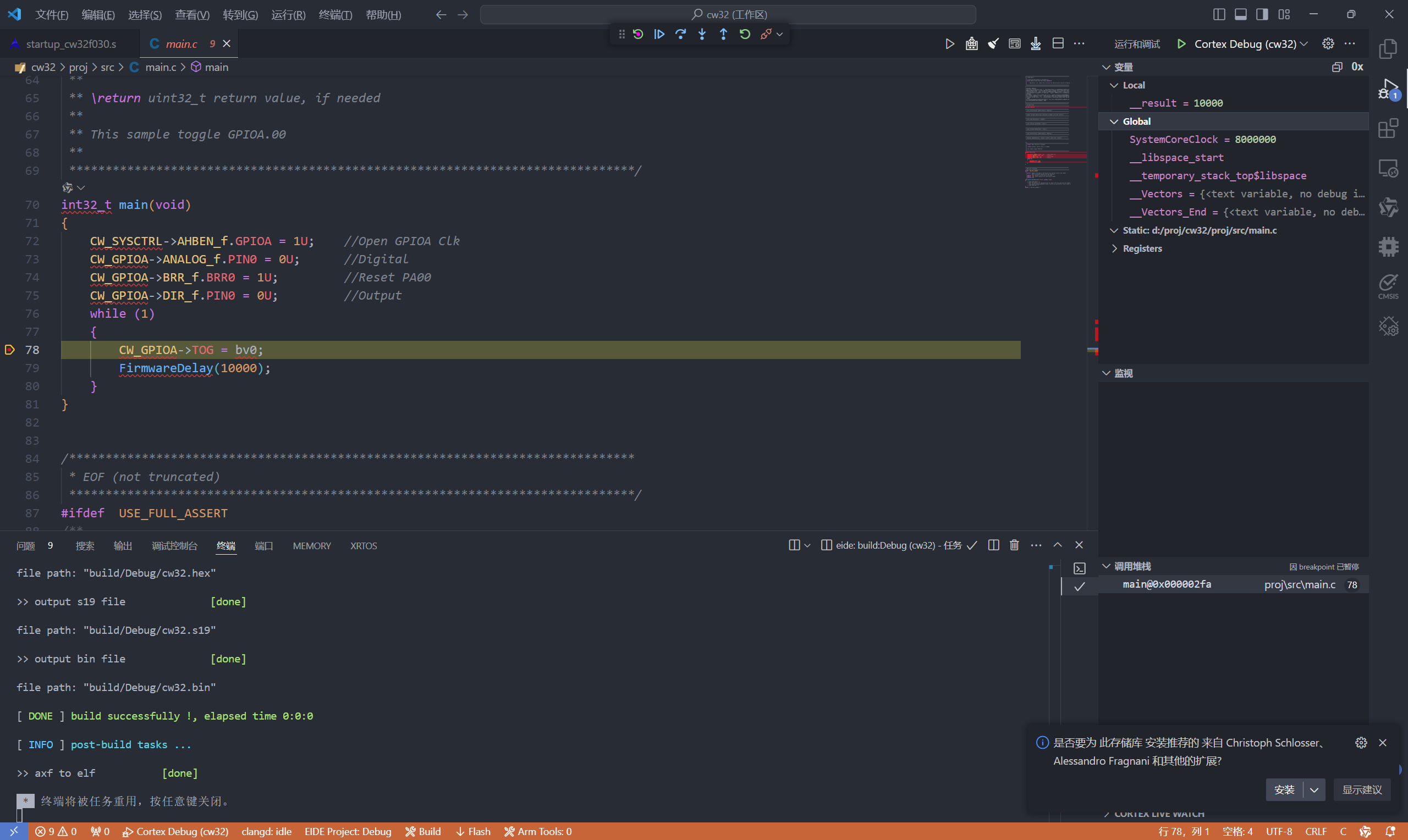Open the Cortex Debug (cw32) configuration dropdown
This screenshot has width=1408, height=840.
tap(1251, 43)
